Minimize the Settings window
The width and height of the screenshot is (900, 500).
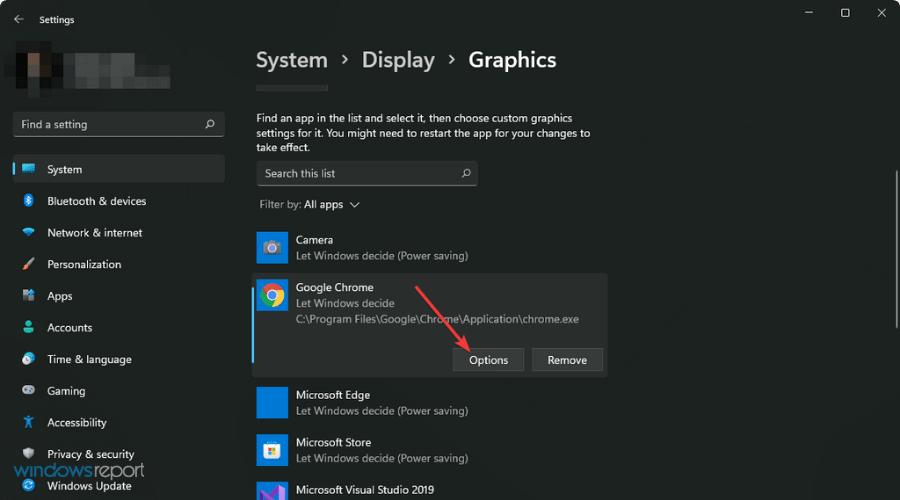tap(809, 13)
